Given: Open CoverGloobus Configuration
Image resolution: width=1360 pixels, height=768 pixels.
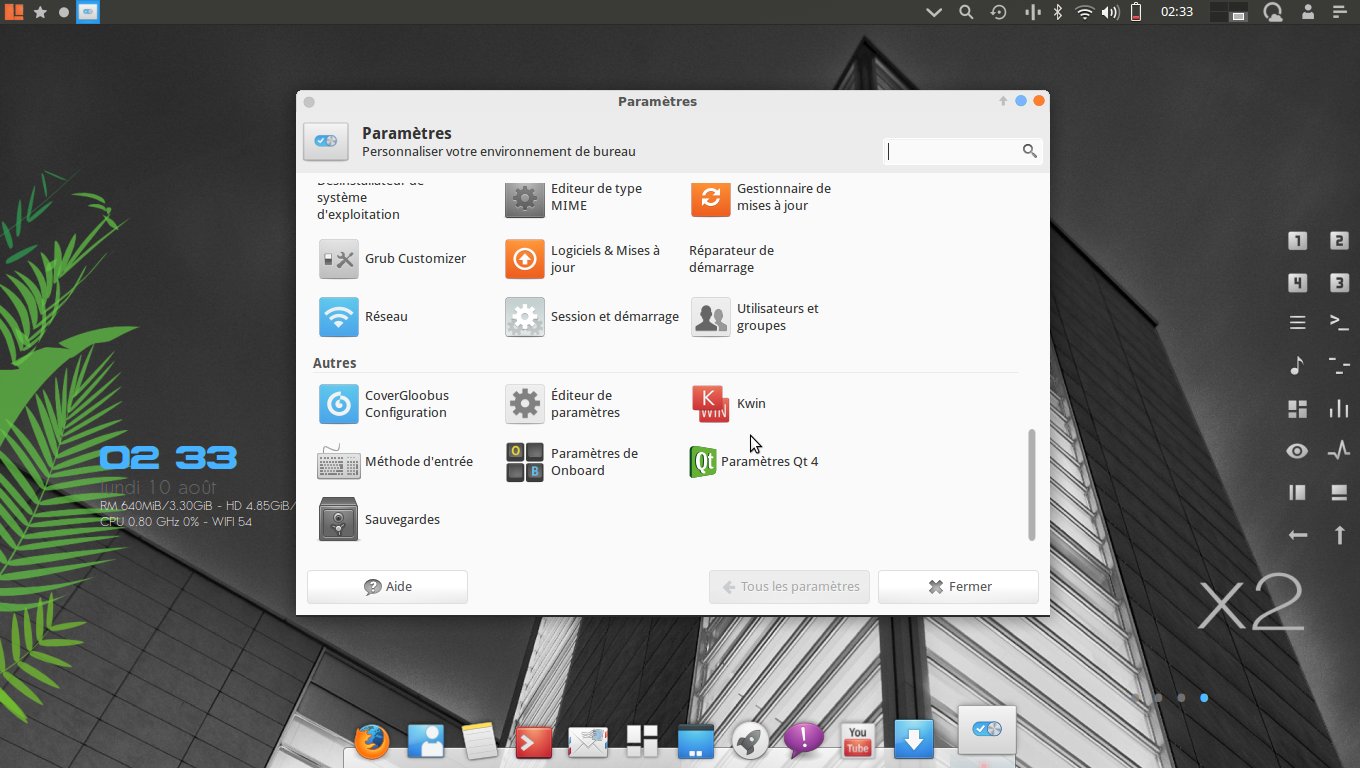Looking at the screenshot, I should click(x=338, y=403).
